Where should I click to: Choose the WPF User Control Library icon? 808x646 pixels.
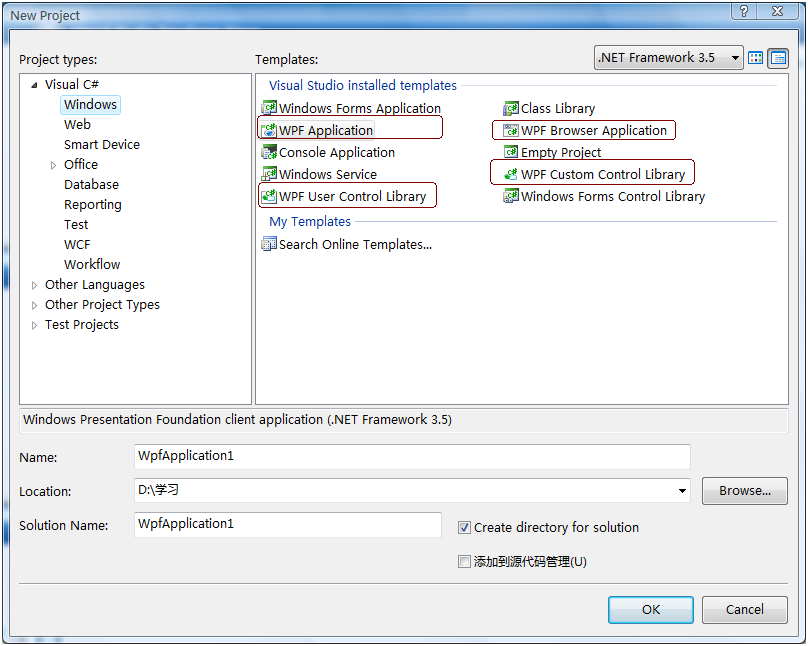pyautogui.click(x=269, y=196)
